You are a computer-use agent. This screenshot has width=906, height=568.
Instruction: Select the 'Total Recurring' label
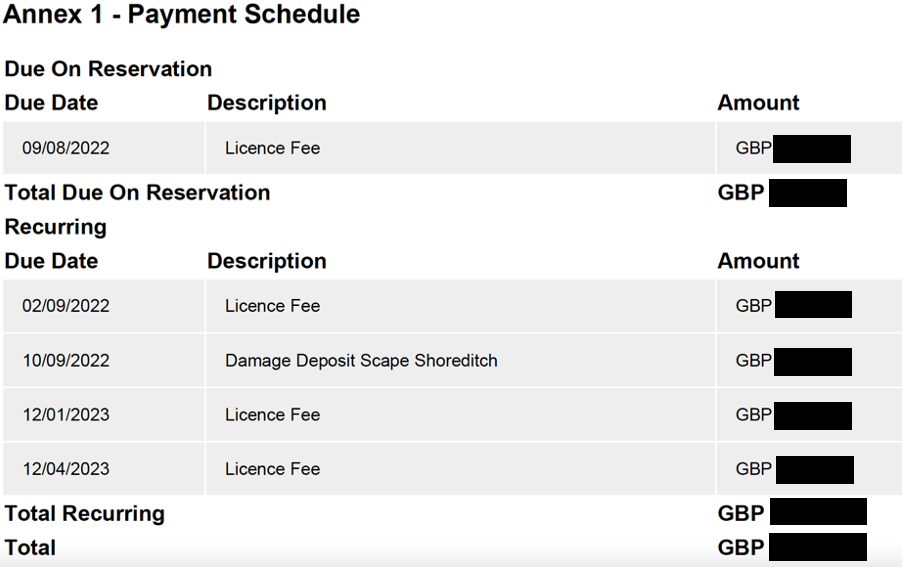(85, 514)
